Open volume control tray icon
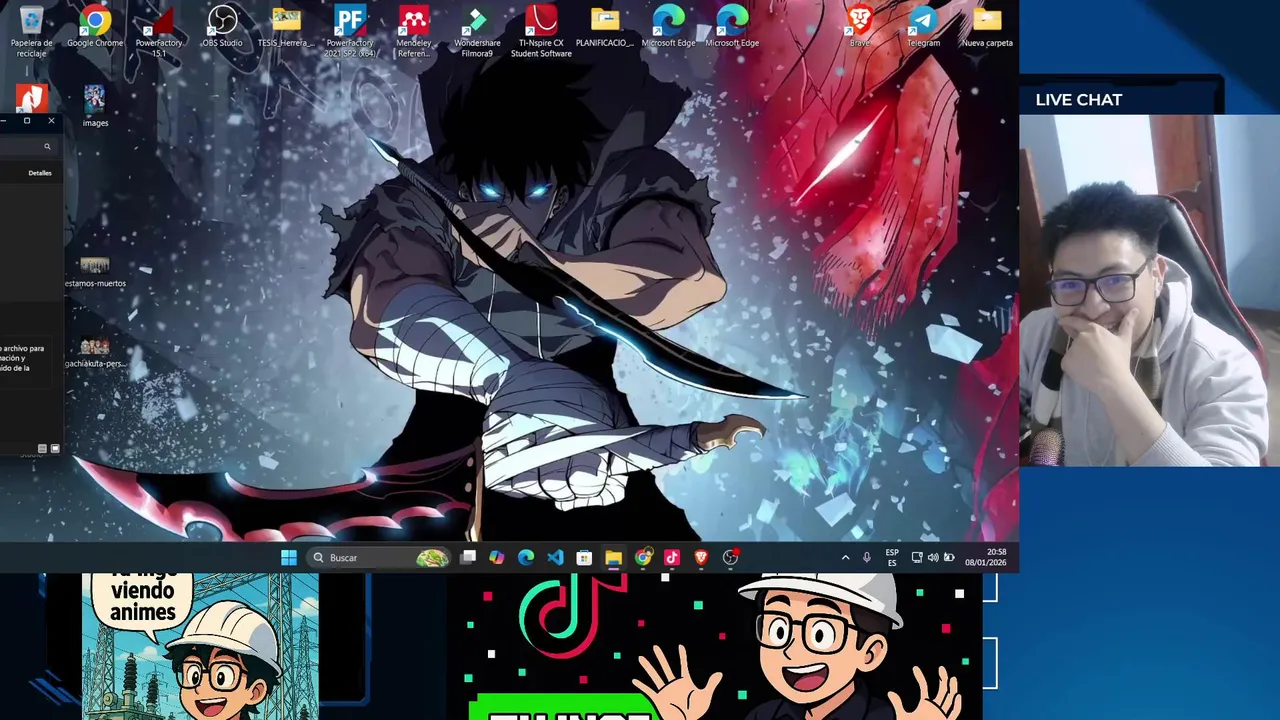Viewport: 1280px width, 720px height. pyautogui.click(x=933, y=557)
